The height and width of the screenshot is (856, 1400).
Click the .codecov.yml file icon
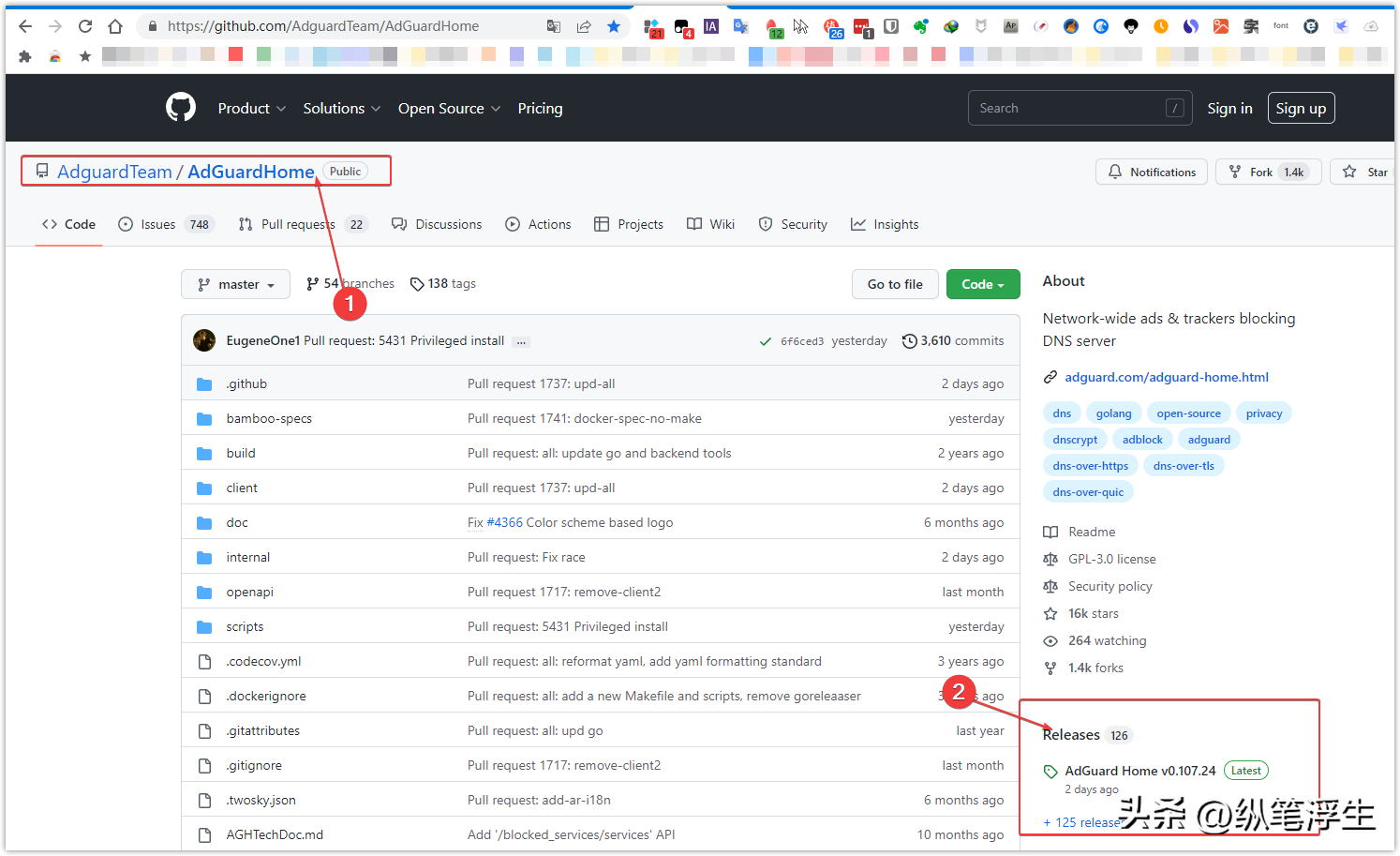pyautogui.click(x=204, y=661)
